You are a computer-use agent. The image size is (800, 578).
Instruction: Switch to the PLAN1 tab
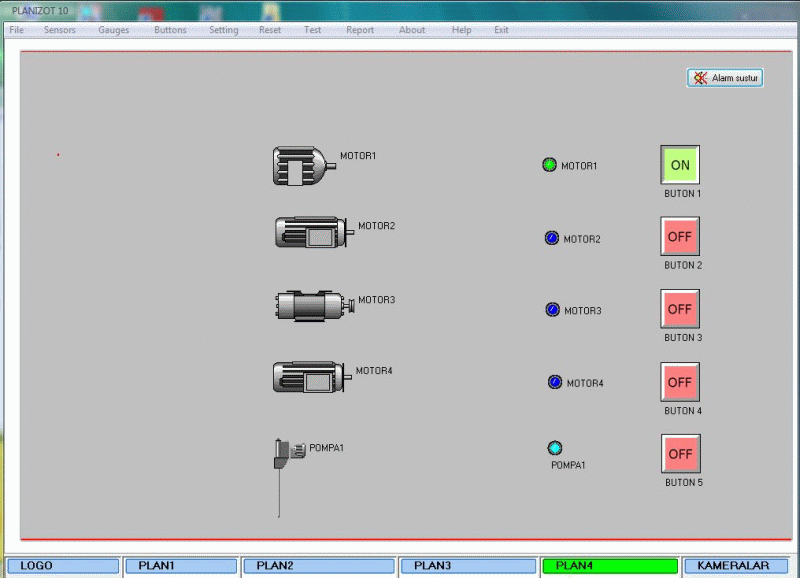click(181, 566)
